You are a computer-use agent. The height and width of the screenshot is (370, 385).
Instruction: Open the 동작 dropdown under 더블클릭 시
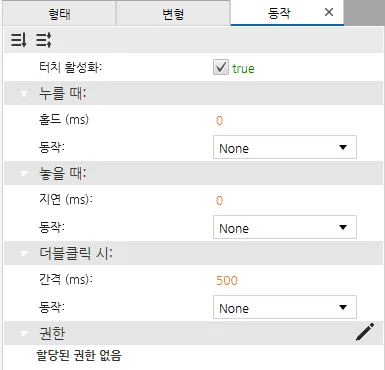tap(285, 307)
